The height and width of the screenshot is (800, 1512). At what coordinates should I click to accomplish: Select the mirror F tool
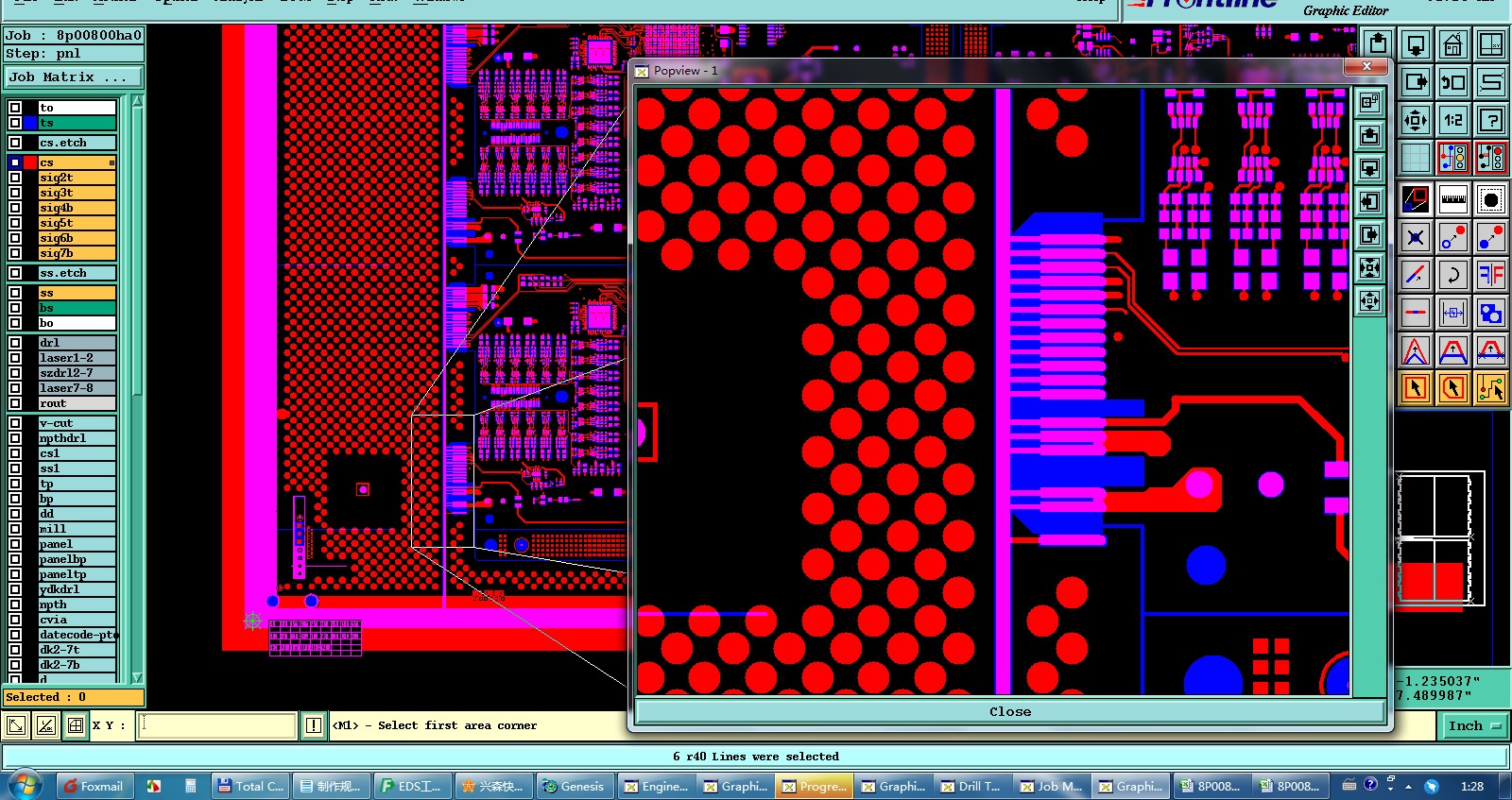point(1491,275)
